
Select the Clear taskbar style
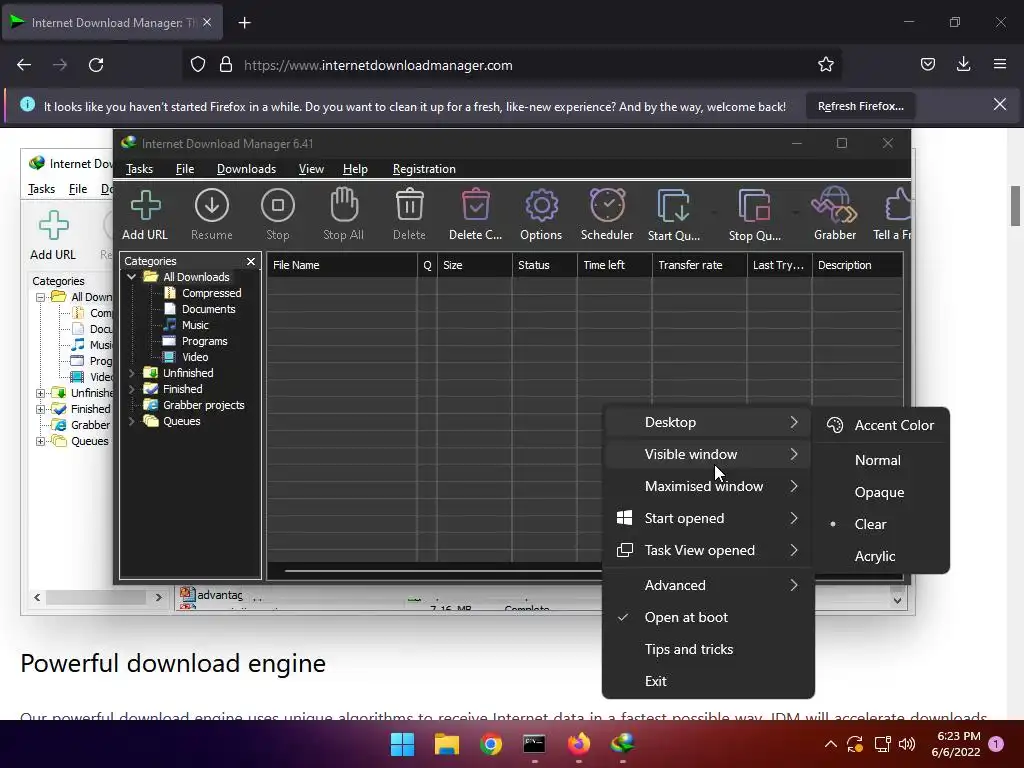click(x=882, y=524)
